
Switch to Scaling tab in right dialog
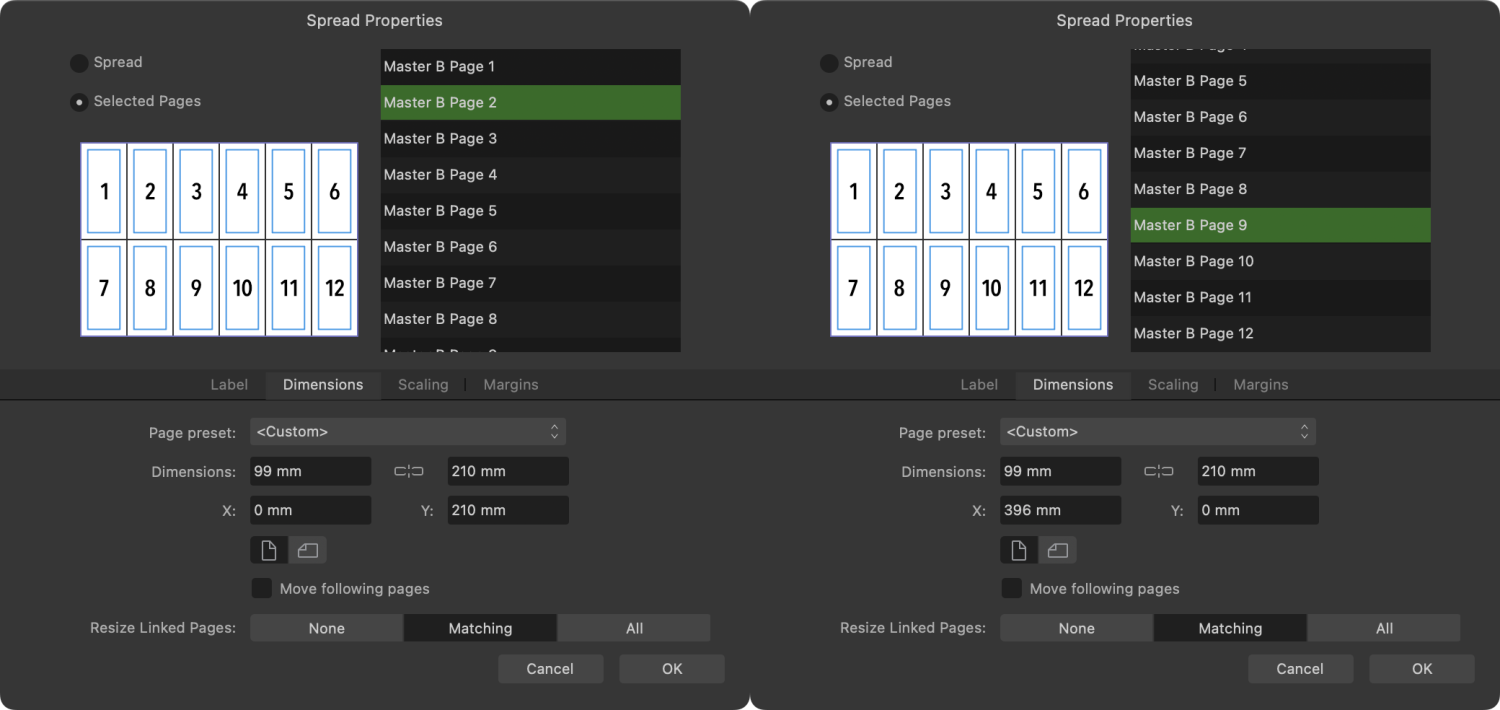point(1173,385)
